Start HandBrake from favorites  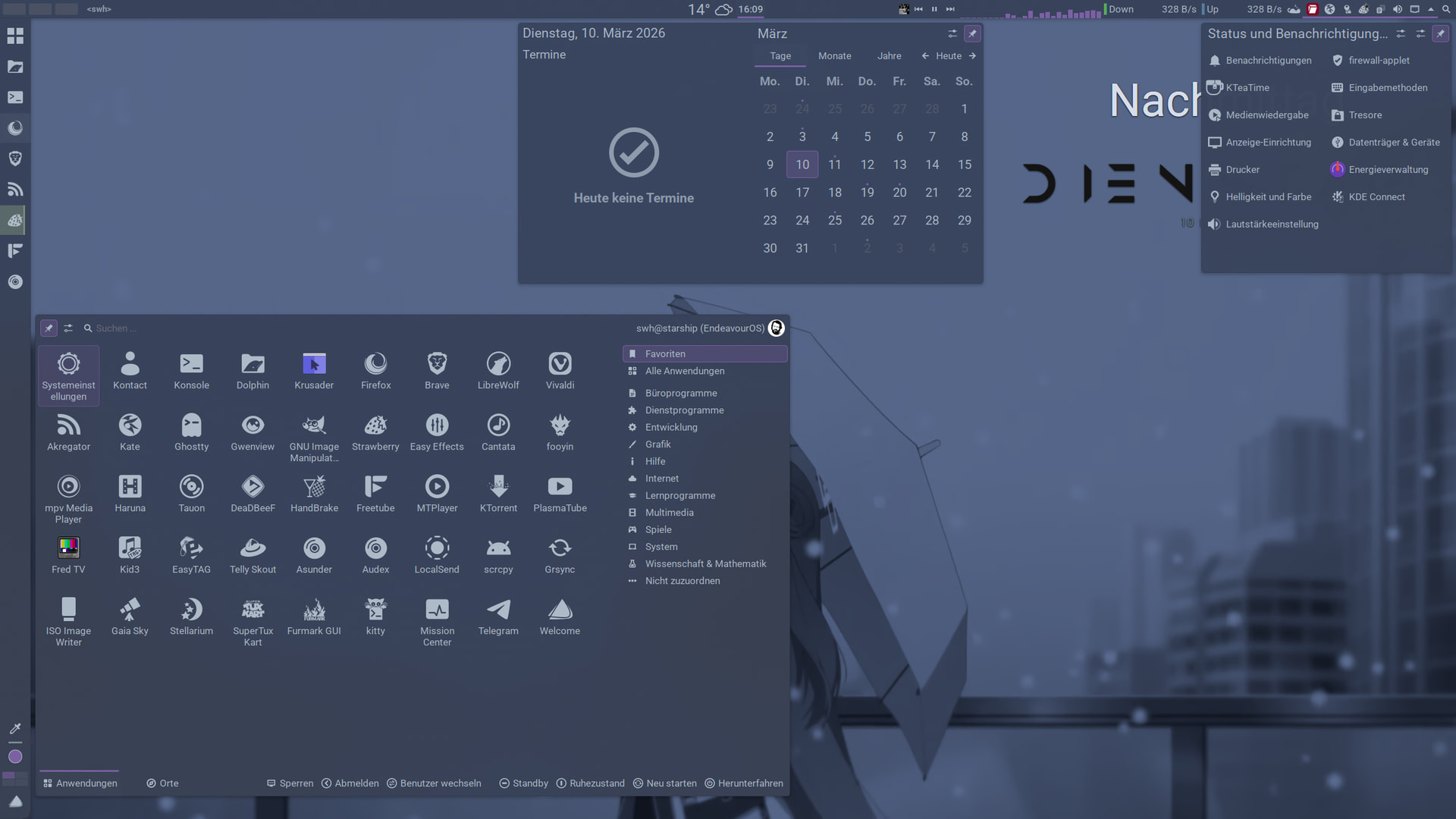tap(314, 494)
